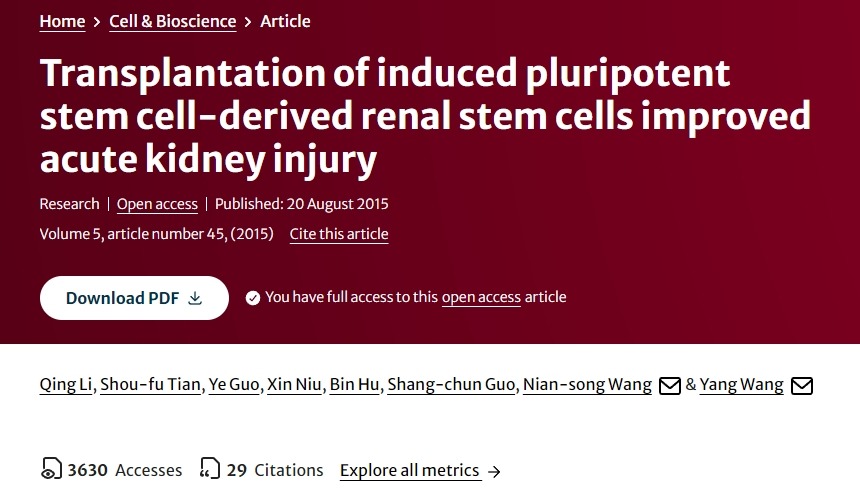Go to Home breadcrumb

click(62, 21)
